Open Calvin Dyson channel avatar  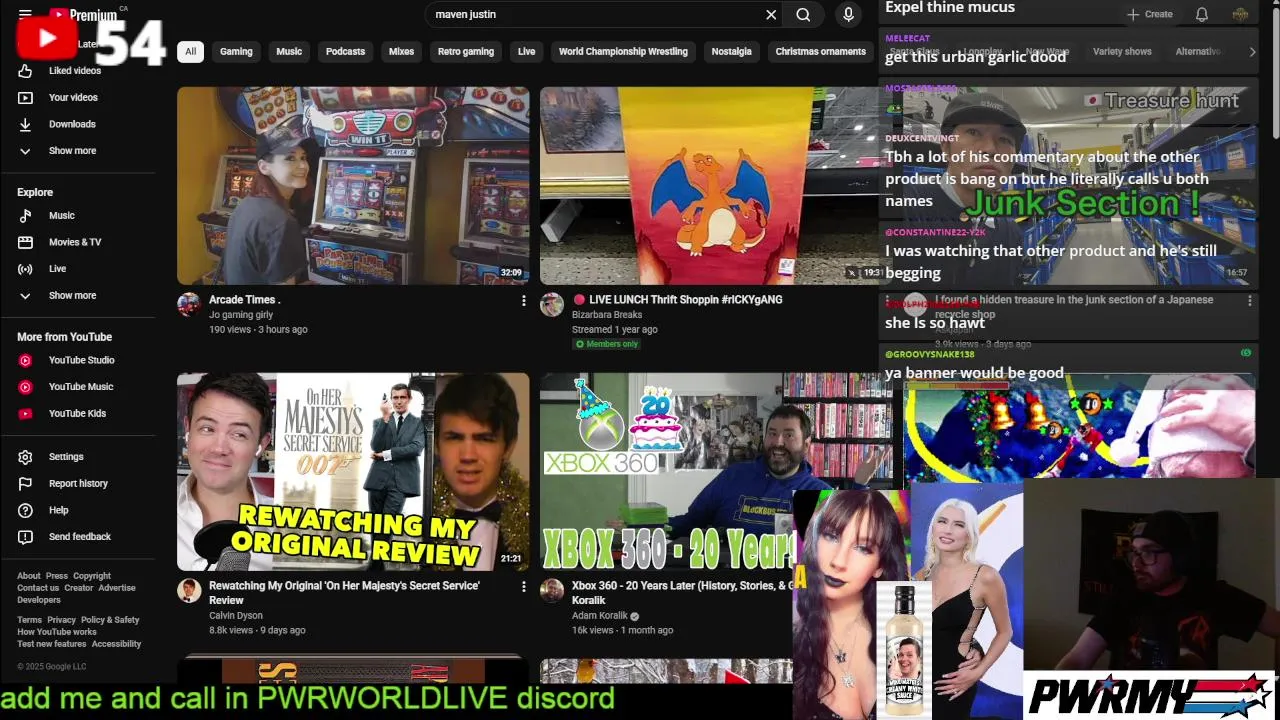189,590
